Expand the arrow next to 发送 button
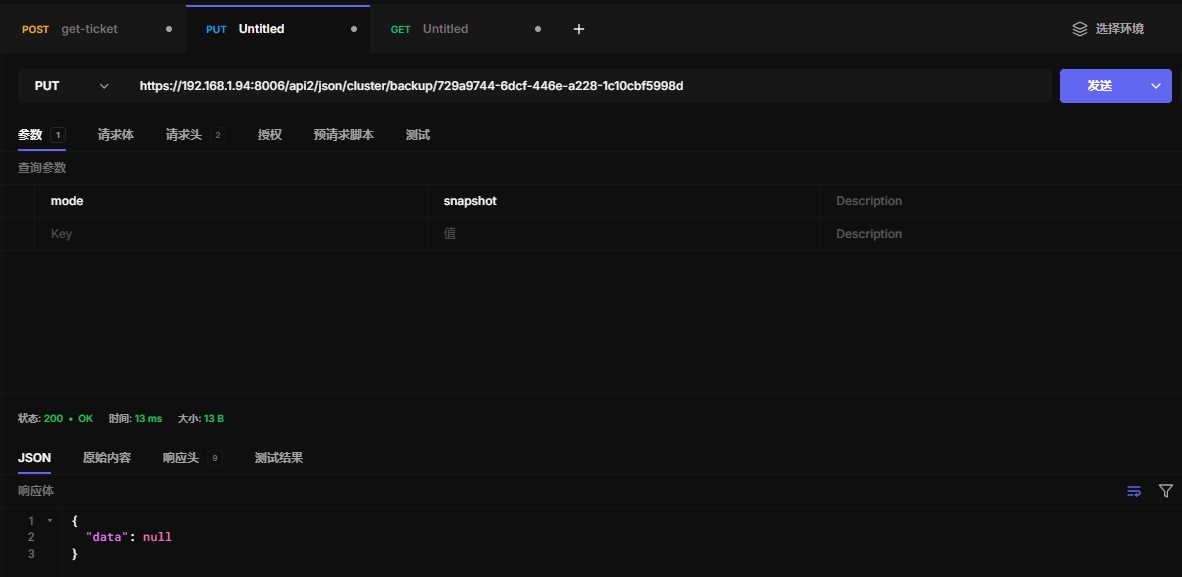This screenshot has height=577, width=1182. [1157, 86]
